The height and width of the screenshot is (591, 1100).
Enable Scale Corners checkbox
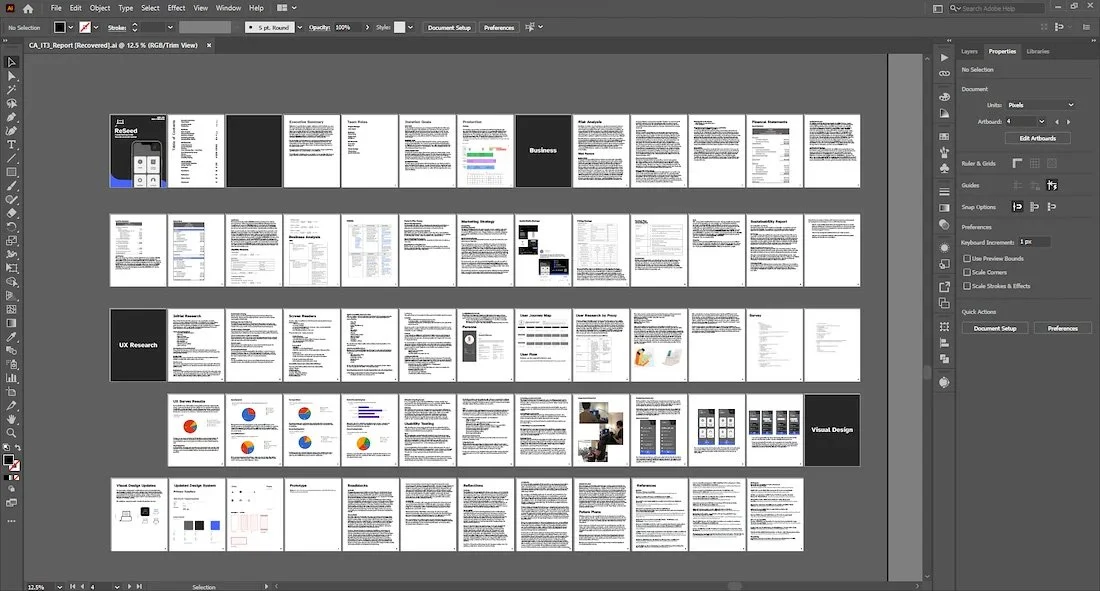tap(967, 272)
